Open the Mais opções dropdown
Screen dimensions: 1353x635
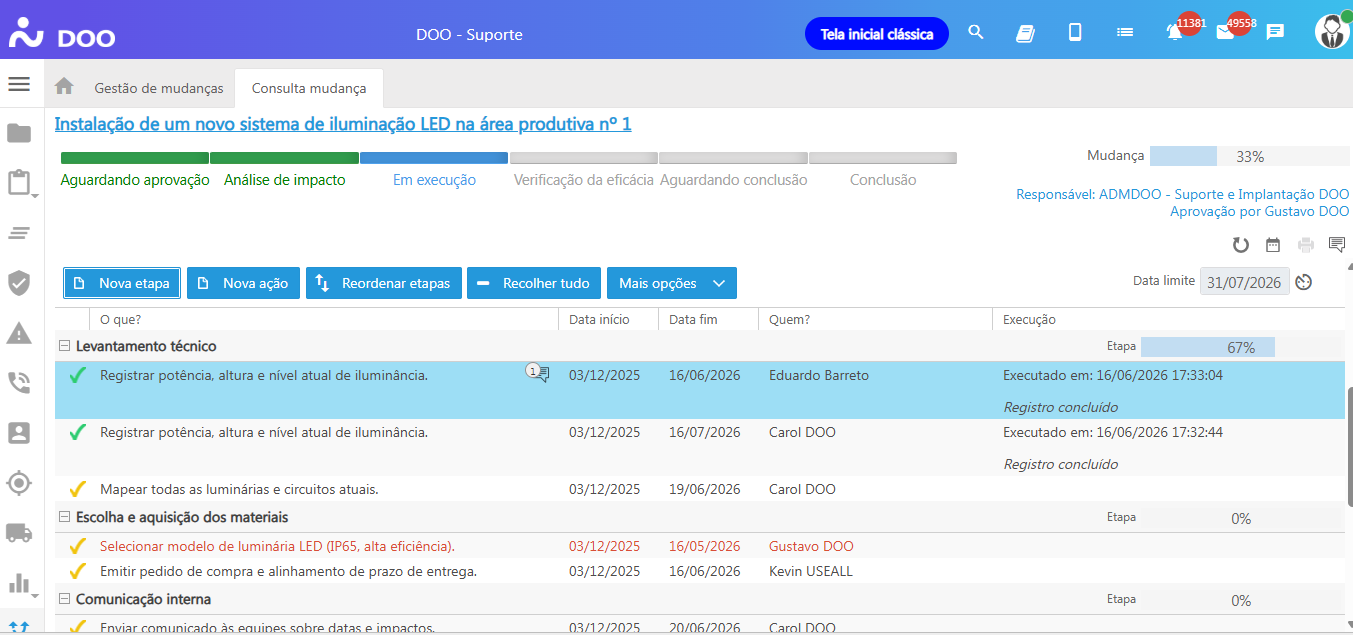pyautogui.click(x=672, y=283)
